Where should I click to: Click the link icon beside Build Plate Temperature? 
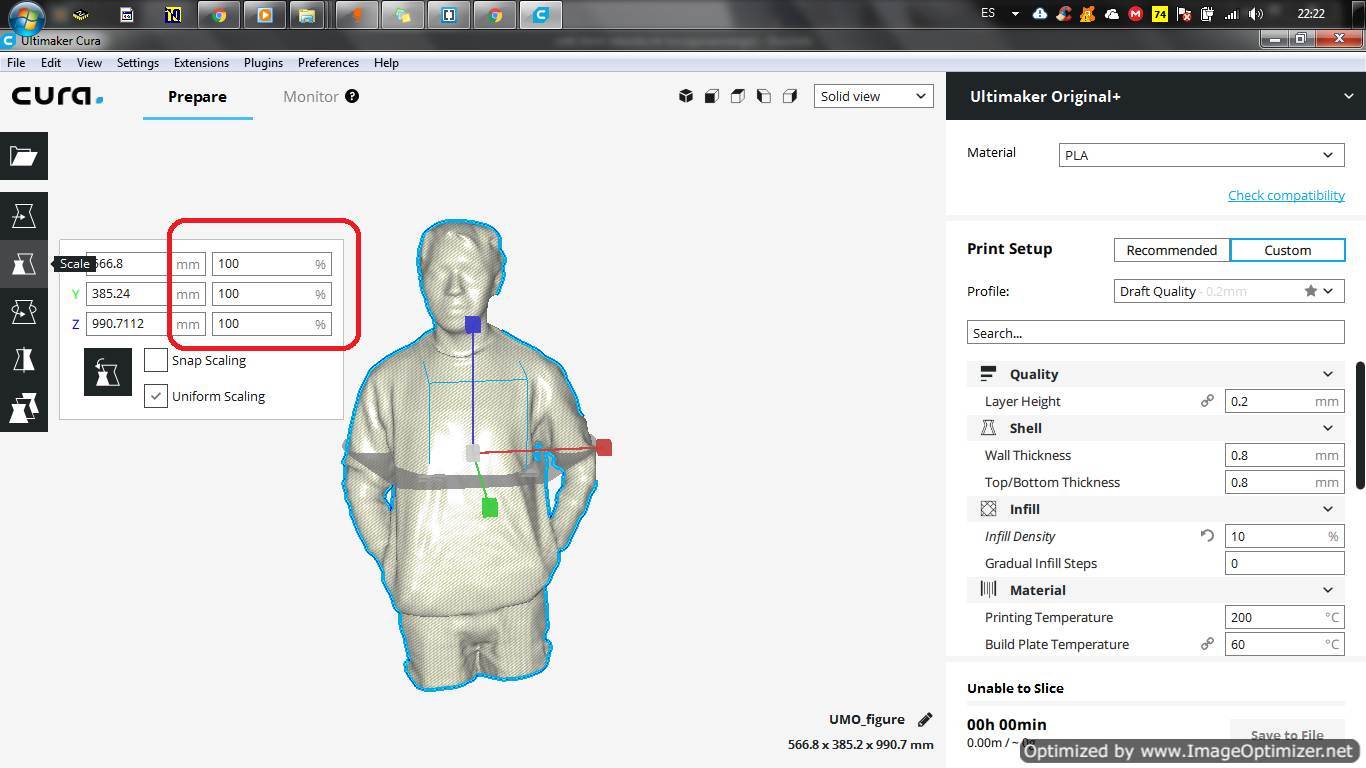pos(1207,644)
